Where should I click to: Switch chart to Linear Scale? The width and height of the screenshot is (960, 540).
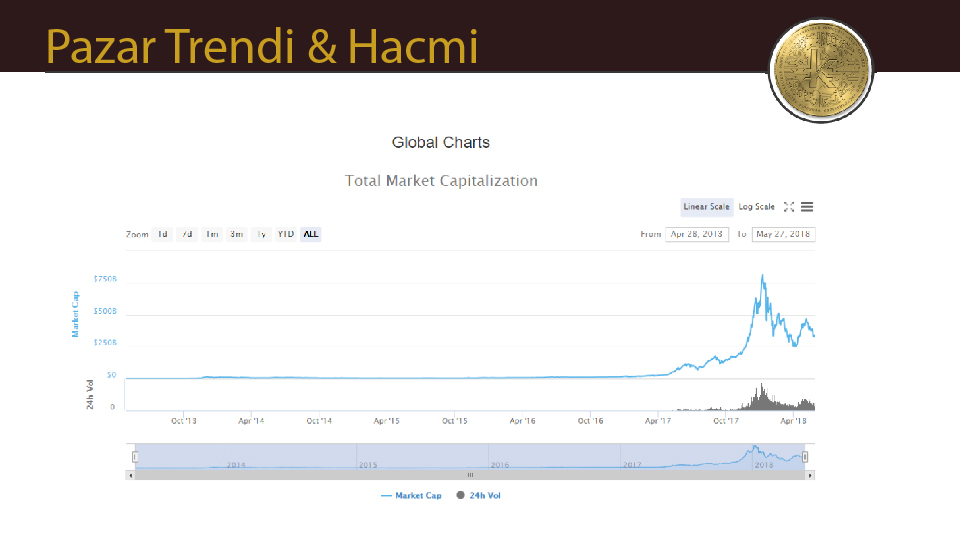[707, 207]
